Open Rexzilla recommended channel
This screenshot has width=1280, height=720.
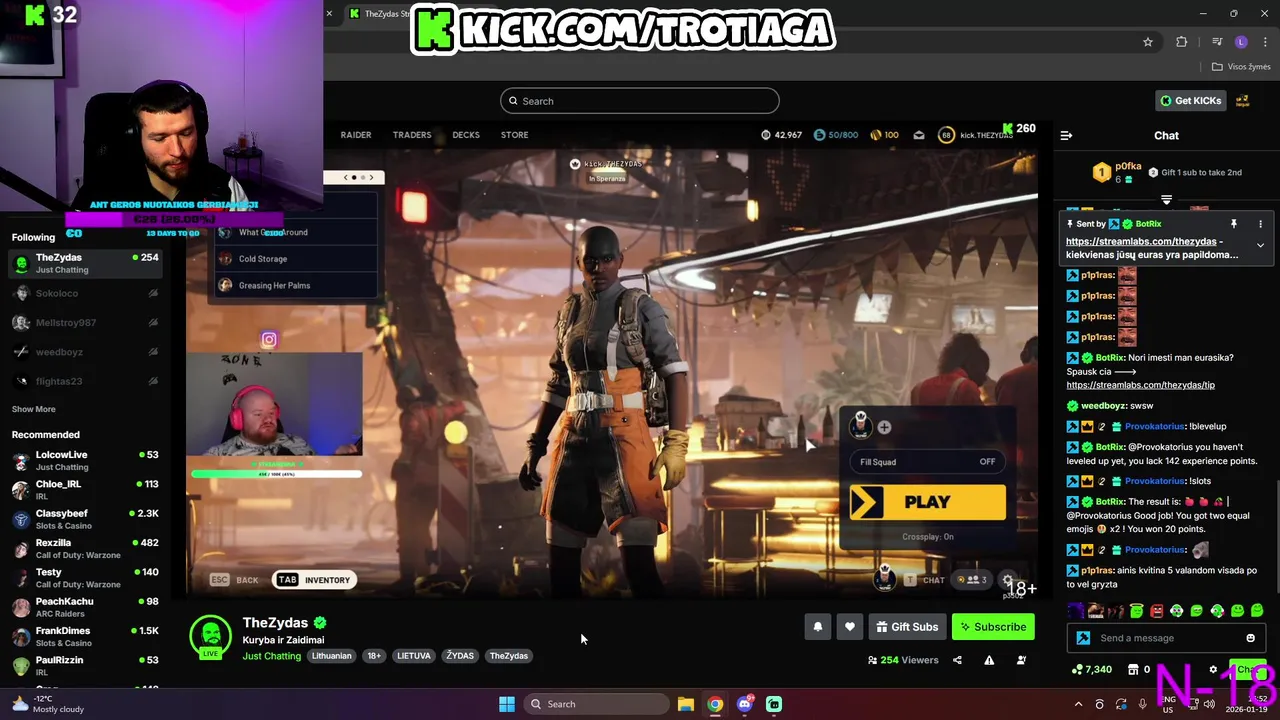click(x=85, y=548)
